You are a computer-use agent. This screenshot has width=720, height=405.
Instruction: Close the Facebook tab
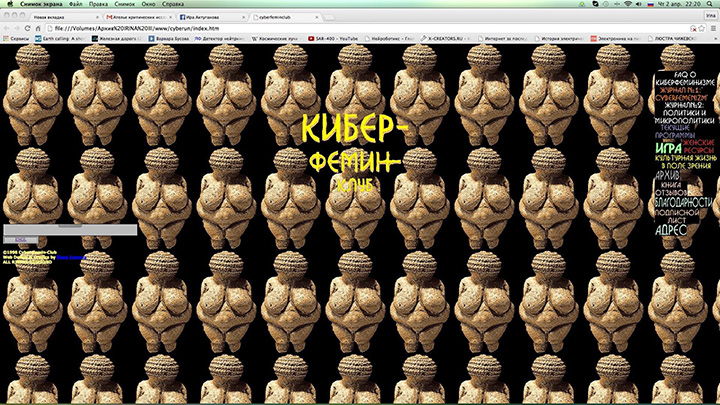click(x=244, y=17)
